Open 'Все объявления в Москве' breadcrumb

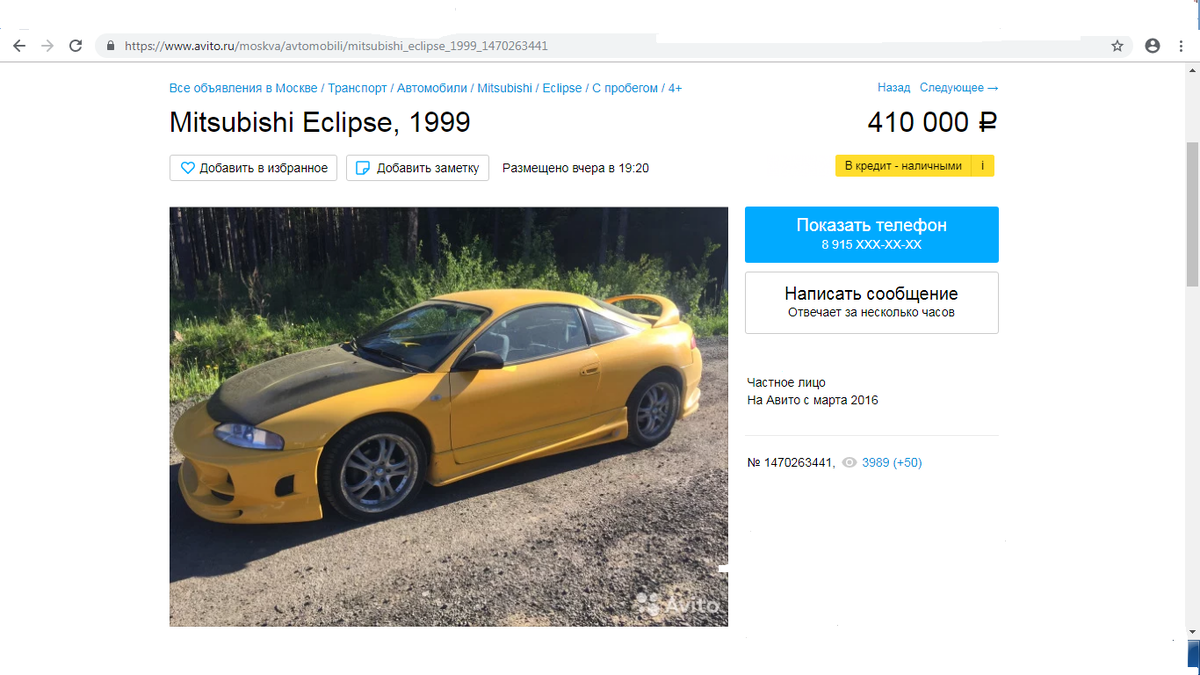(243, 88)
